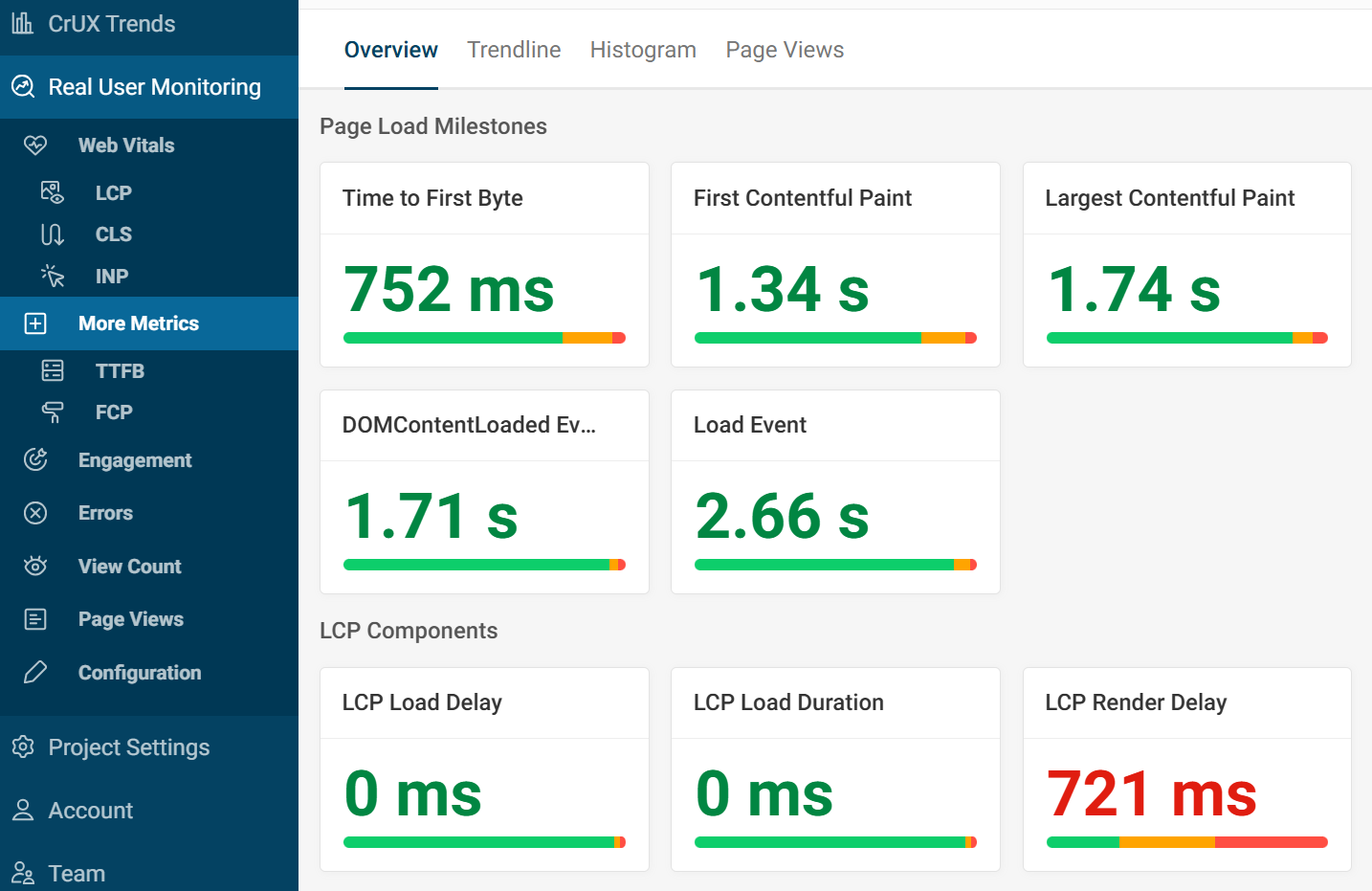The image size is (1372, 891).
Task: Go to the Account page
Action: pyautogui.click(x=91, y=811)
